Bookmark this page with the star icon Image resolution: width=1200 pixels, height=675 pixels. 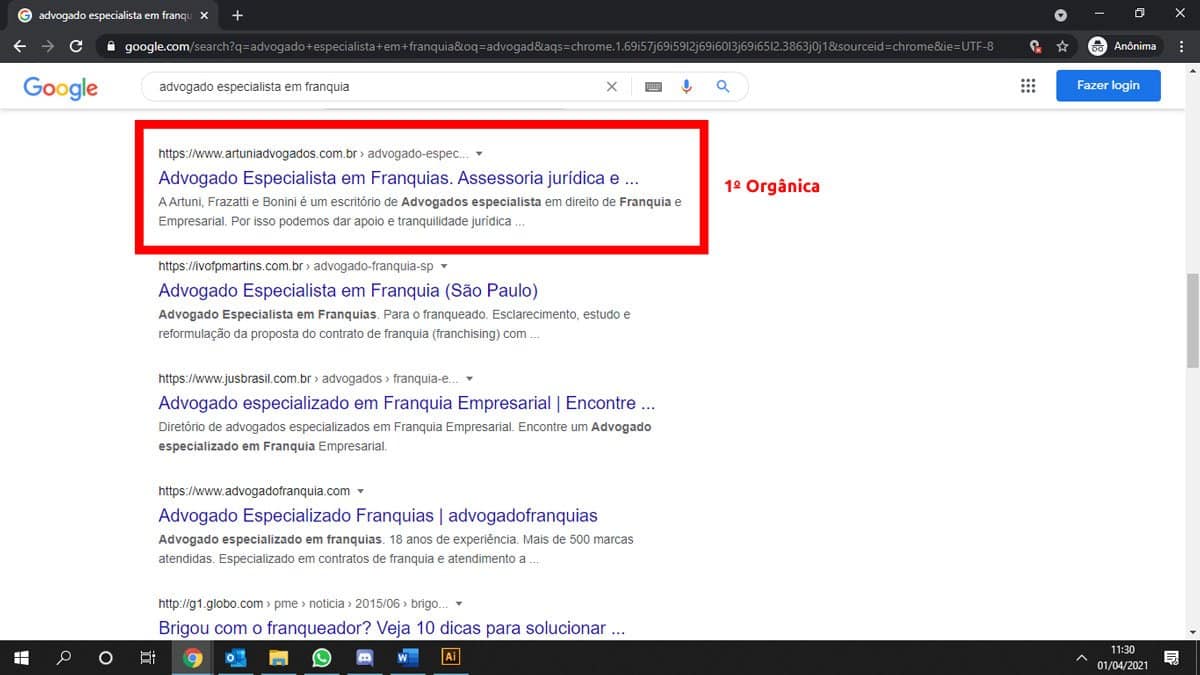1062,46
